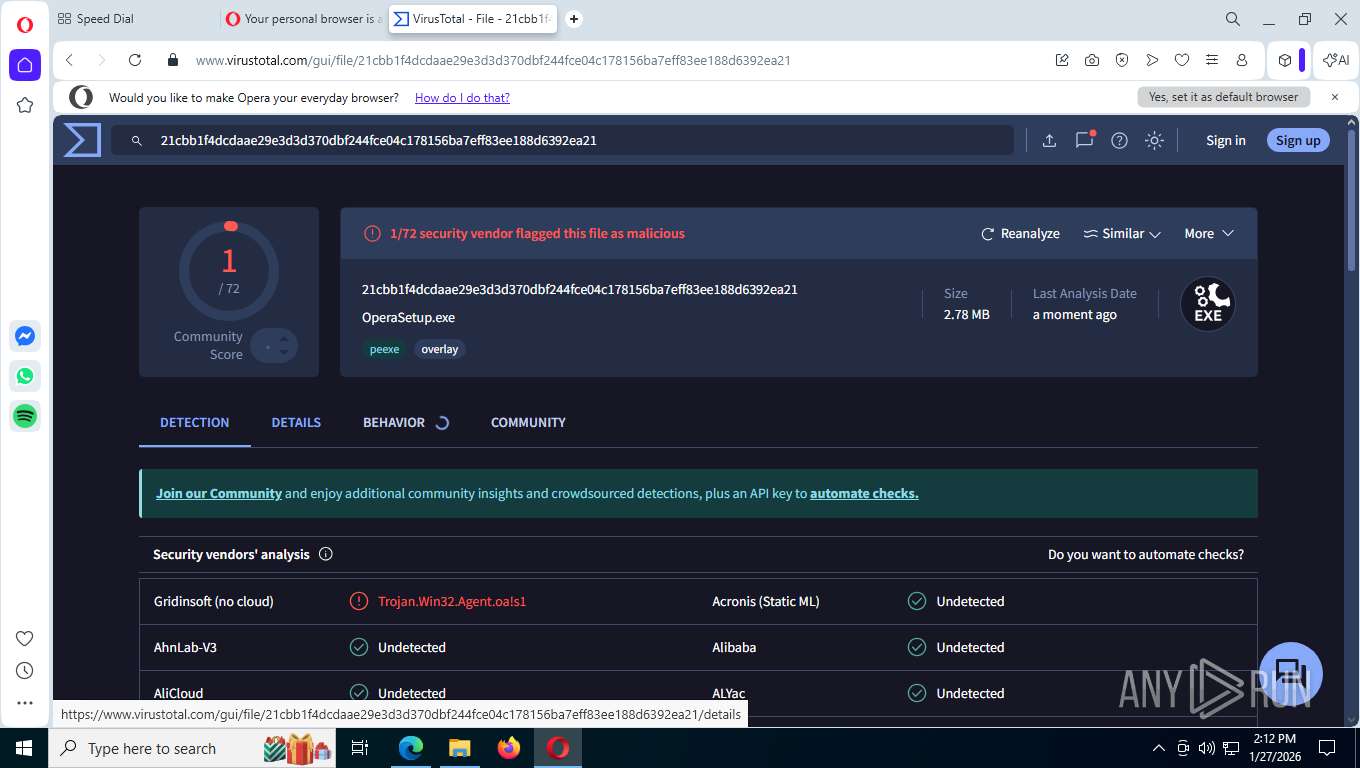Open VirusTotal chat support bubble
This screenshot has height=768, width=1360.
pyautogui.click(x=1290, y=673)
